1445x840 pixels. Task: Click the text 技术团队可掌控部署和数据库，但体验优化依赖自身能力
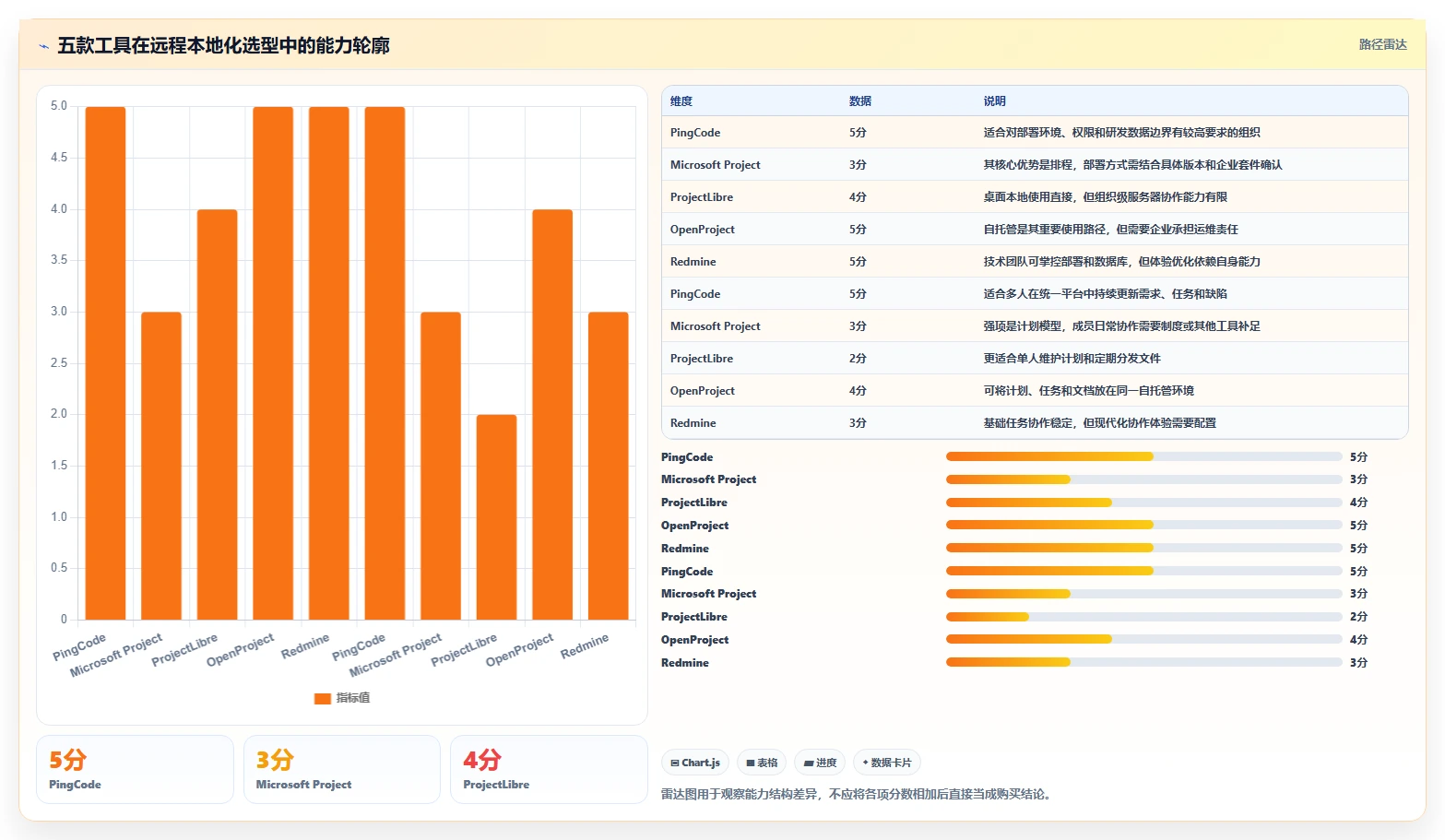[x=1121, y=262]
